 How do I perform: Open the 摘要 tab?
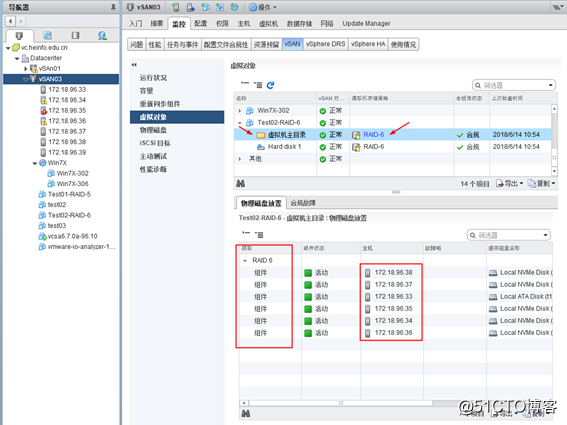[157, 24]
